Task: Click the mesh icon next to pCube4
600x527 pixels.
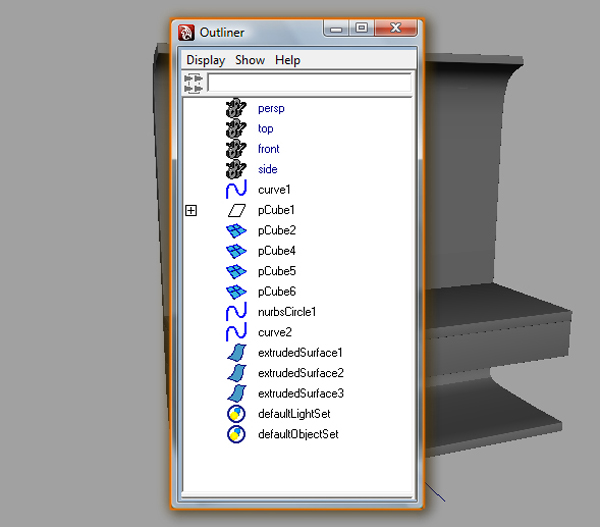Action: 236,251
